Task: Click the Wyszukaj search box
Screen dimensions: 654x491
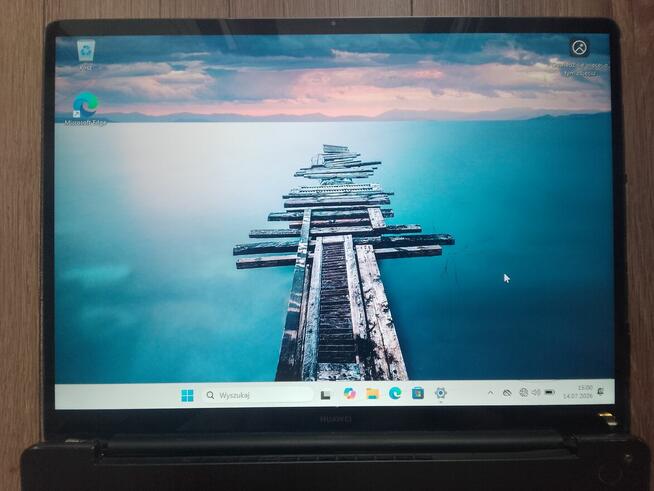Action: point(258,395)
